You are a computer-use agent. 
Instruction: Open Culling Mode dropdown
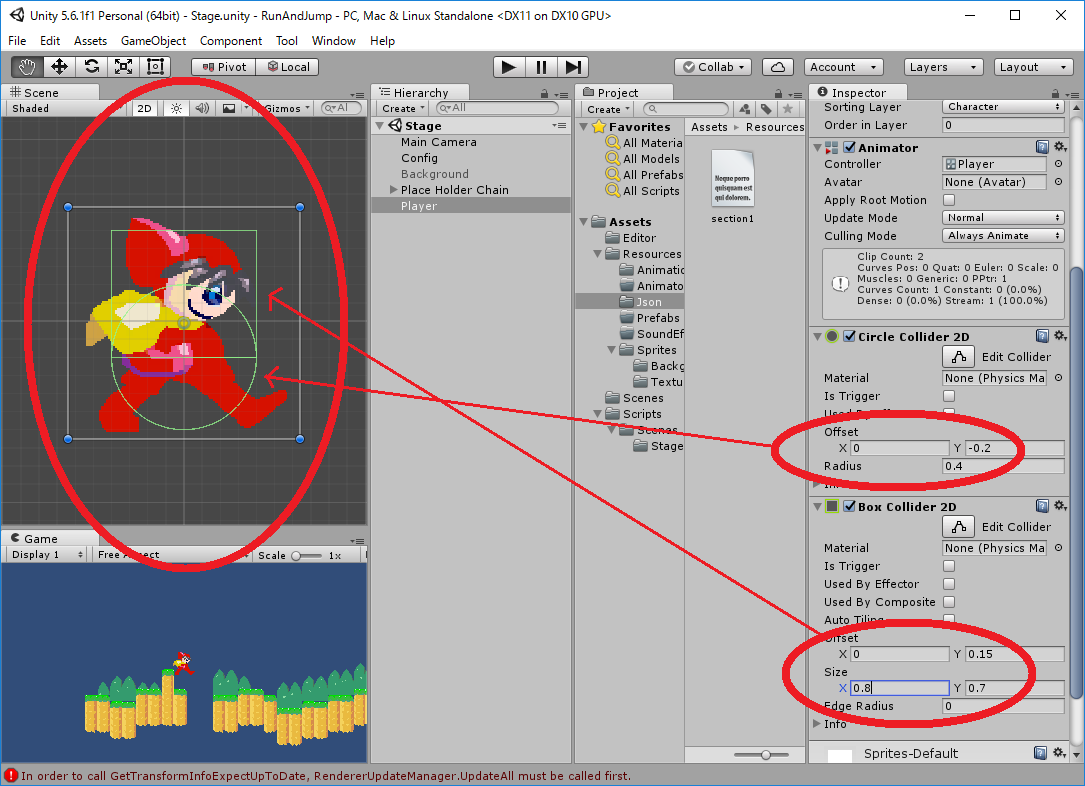1003,235
